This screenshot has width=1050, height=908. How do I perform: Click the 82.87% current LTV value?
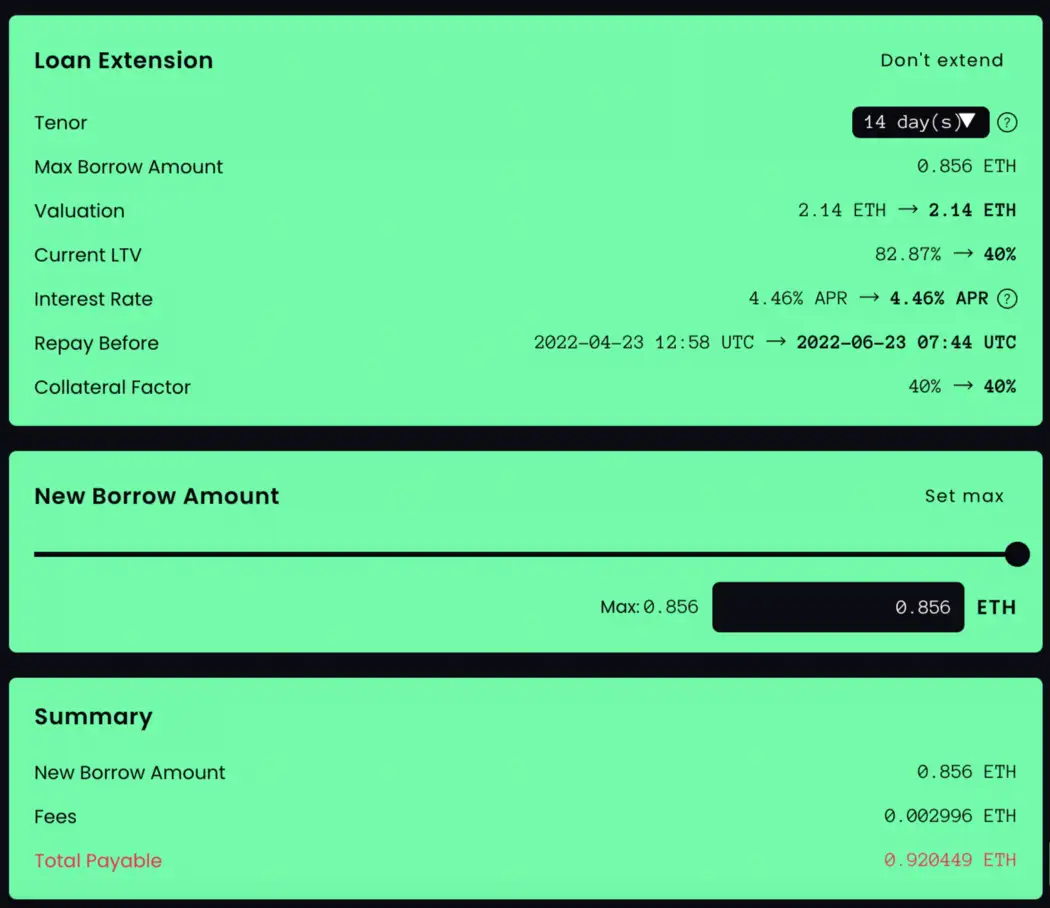click(x=907, y=255)
